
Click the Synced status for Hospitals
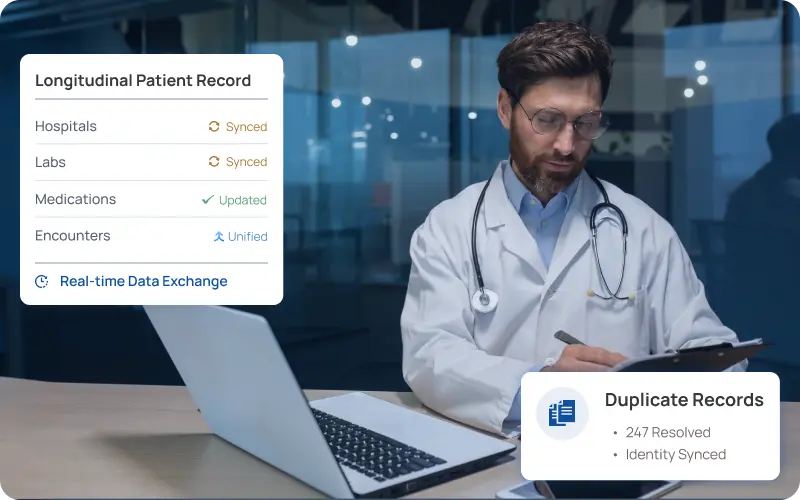(246, 127)
